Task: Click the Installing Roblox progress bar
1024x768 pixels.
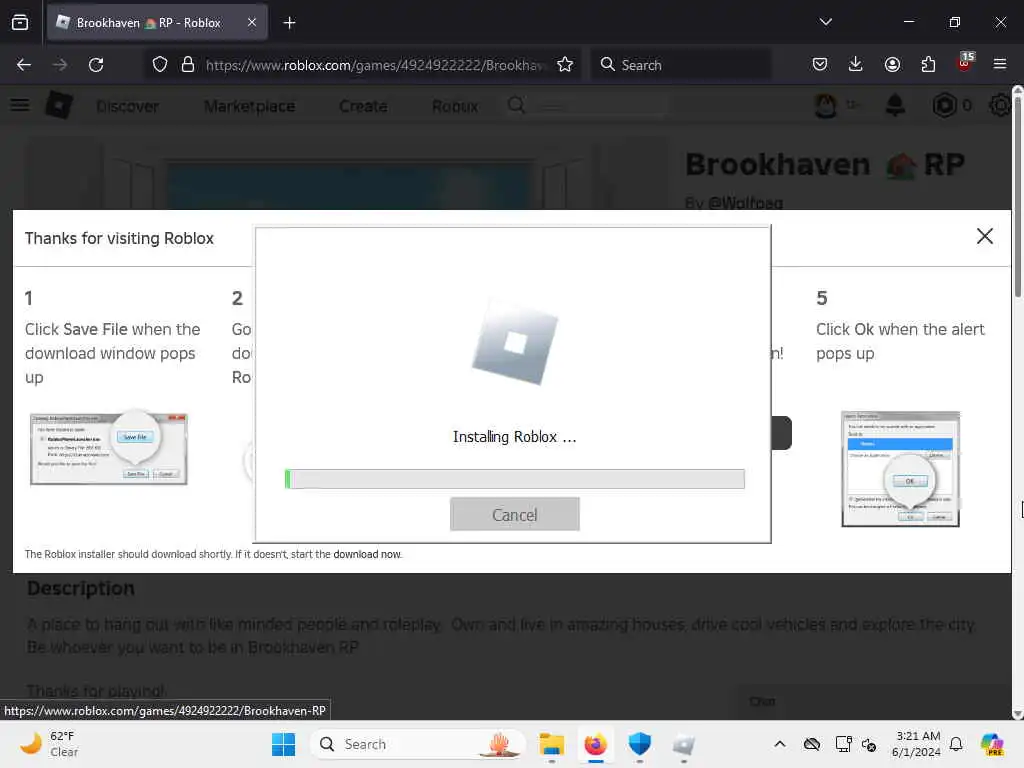Action: point(515,479)
